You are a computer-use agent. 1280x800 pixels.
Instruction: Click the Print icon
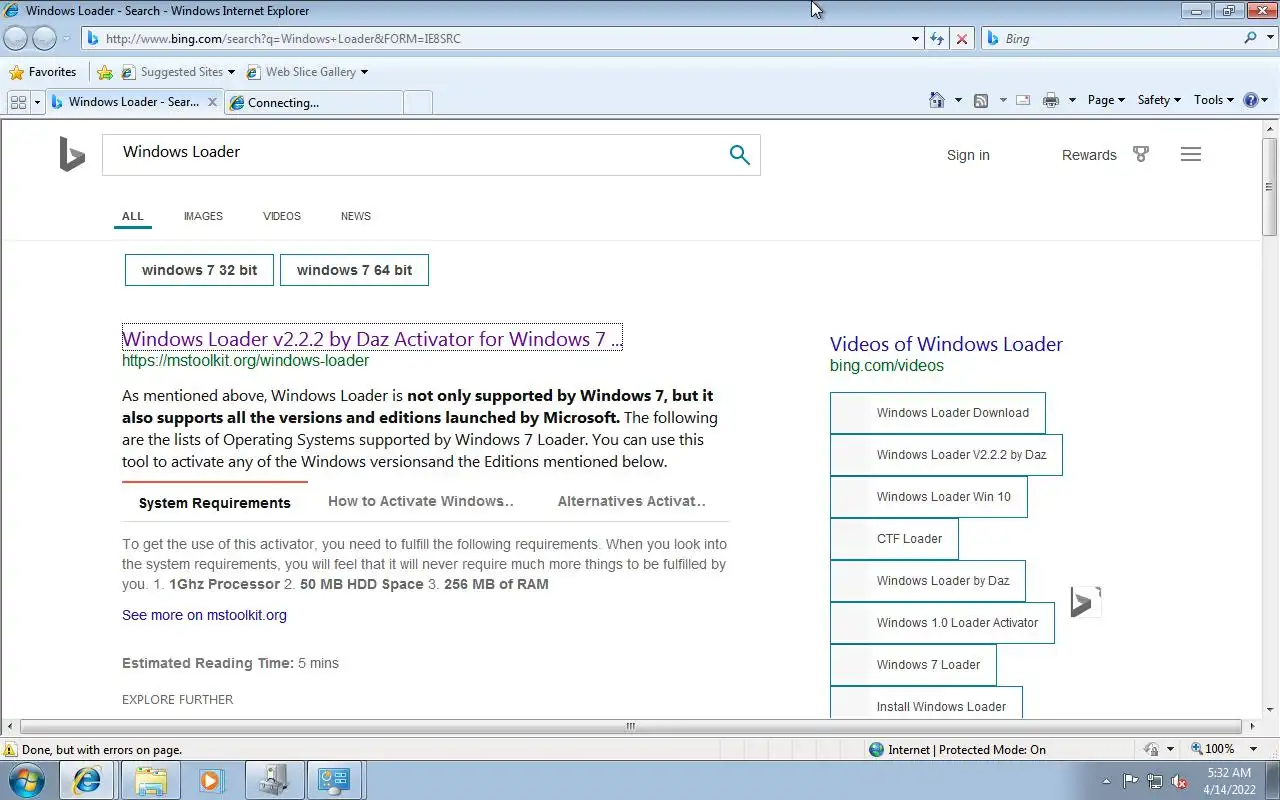1050,100
